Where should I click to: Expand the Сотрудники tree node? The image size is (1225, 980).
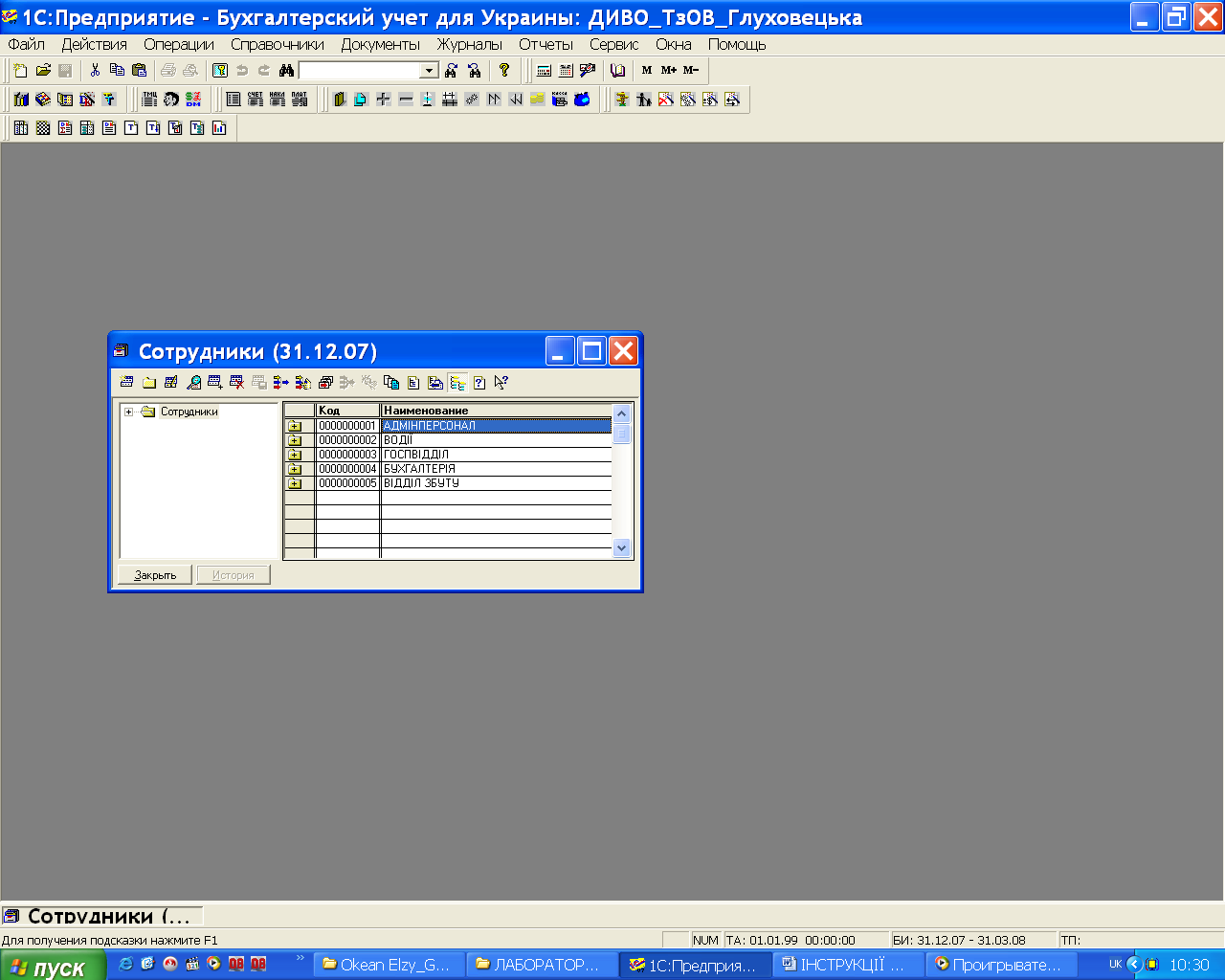click(128, 412)
